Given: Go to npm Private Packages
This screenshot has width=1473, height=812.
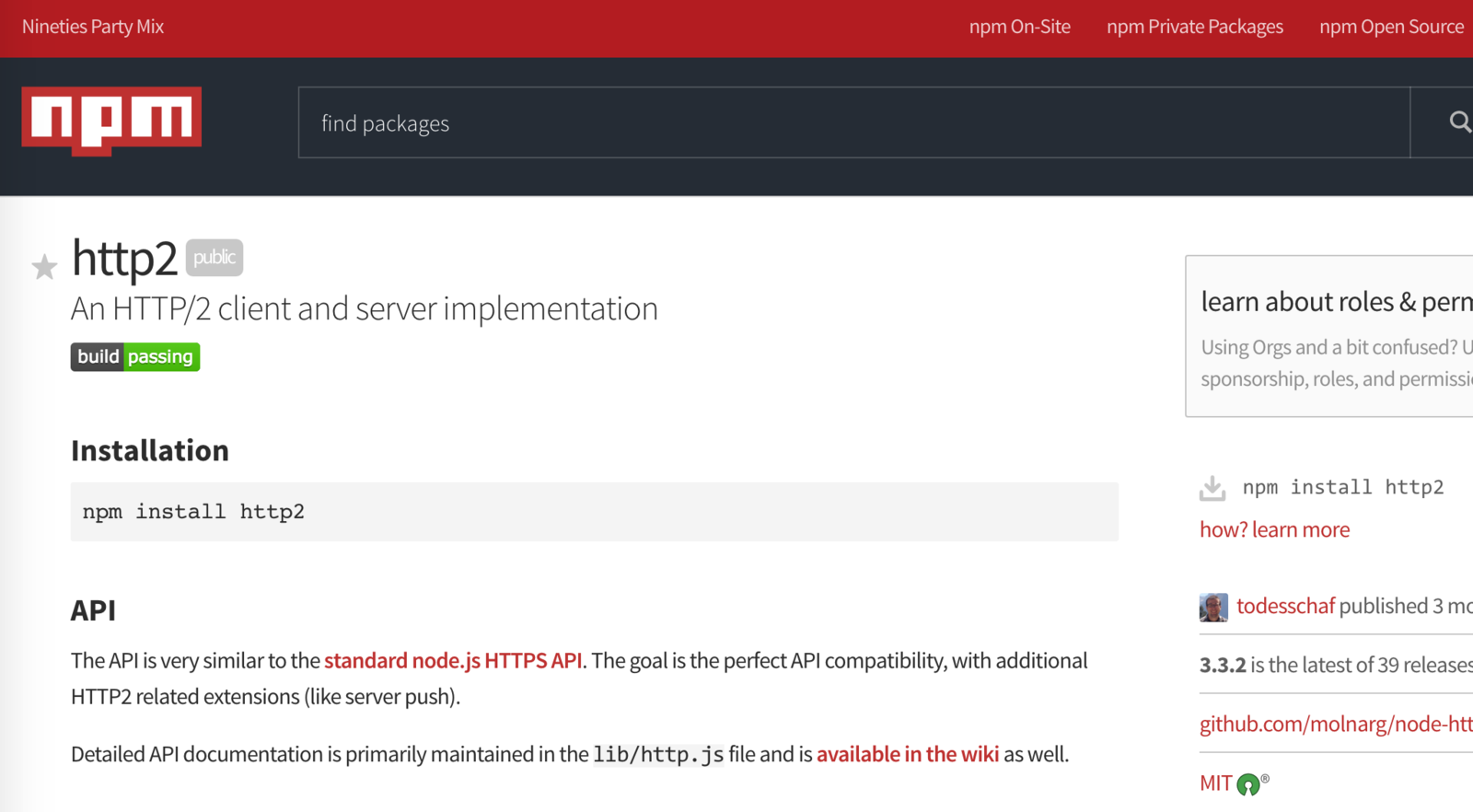Looking at the screenshot, I should tap(1195, 27).
